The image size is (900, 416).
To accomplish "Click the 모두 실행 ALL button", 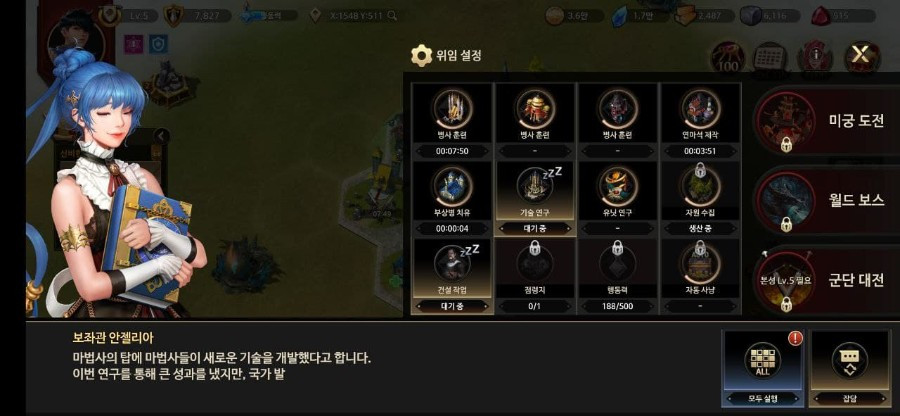I will 763,368.
